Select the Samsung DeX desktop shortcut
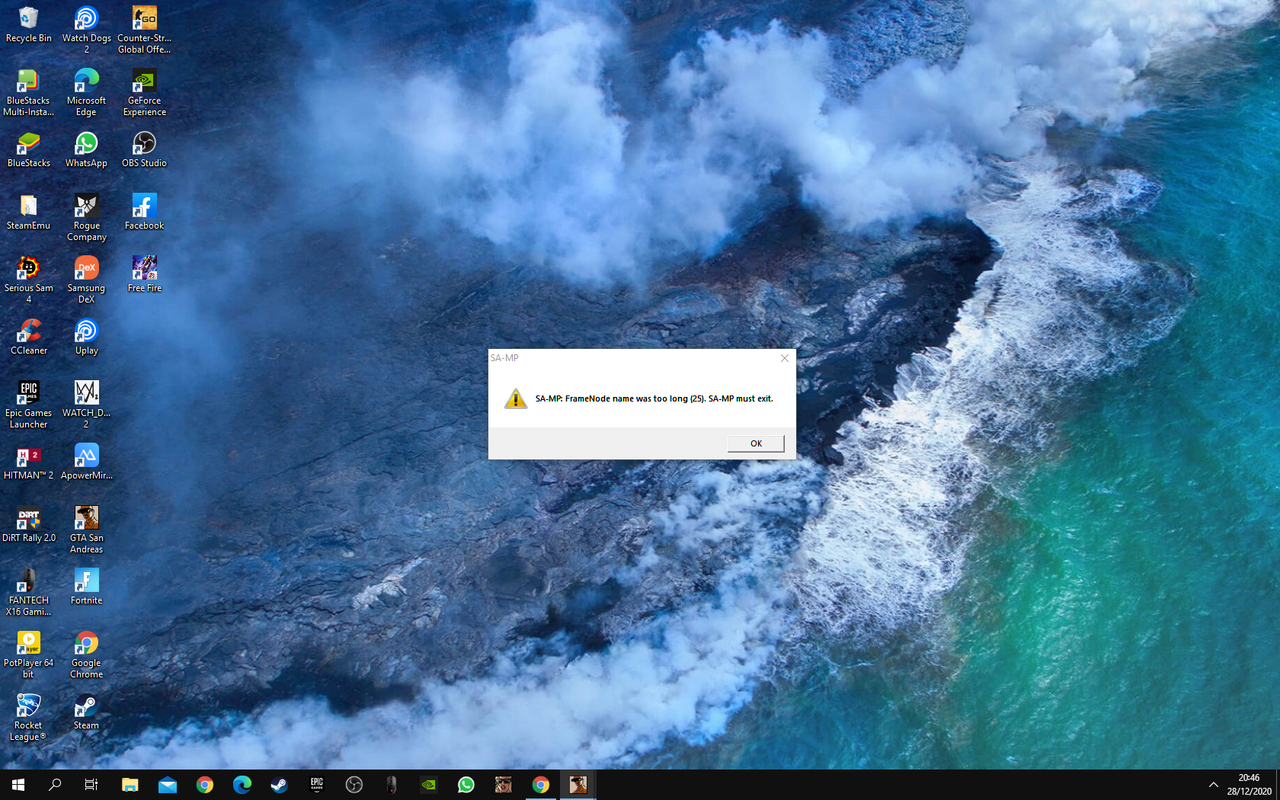The height and width of the screenshot is (800, 1280). click(86, 280)
